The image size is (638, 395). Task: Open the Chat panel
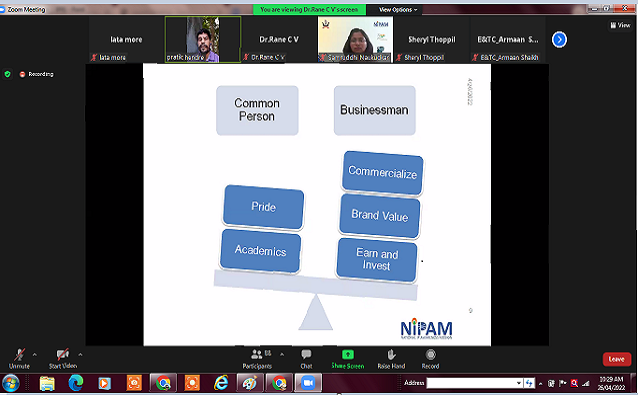coord(306,355)
